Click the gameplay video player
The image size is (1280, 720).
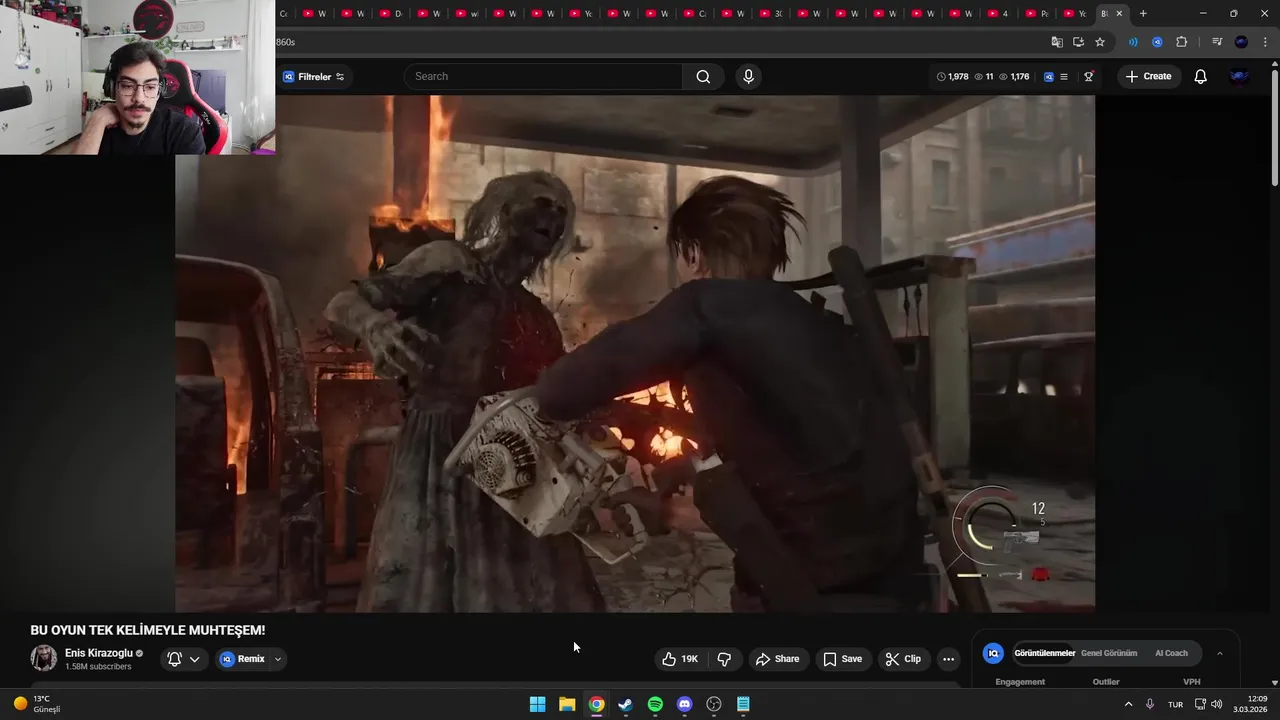(x=635, y=353)
